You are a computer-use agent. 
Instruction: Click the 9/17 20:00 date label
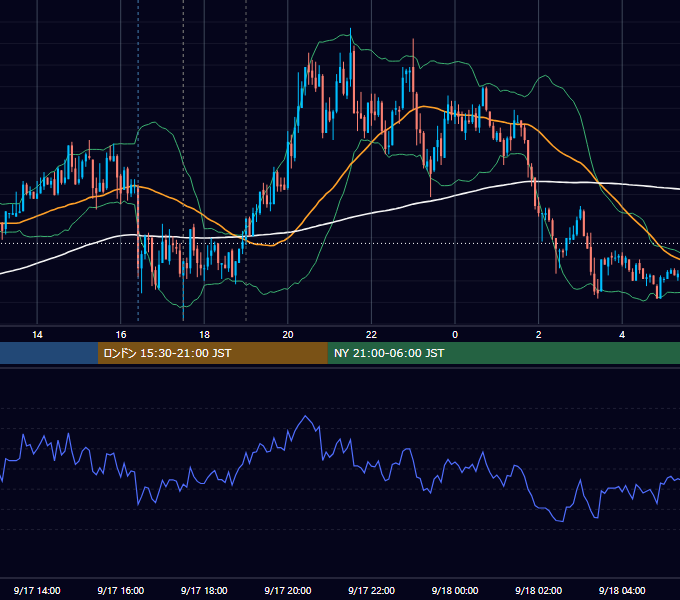click(x=288, y=590)
